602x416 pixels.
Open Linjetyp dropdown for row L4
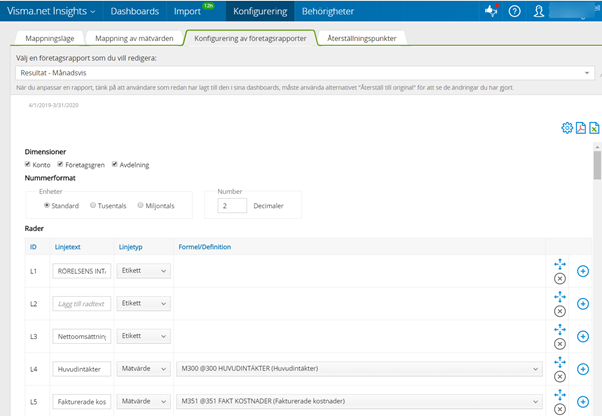(x=144, y=369)
